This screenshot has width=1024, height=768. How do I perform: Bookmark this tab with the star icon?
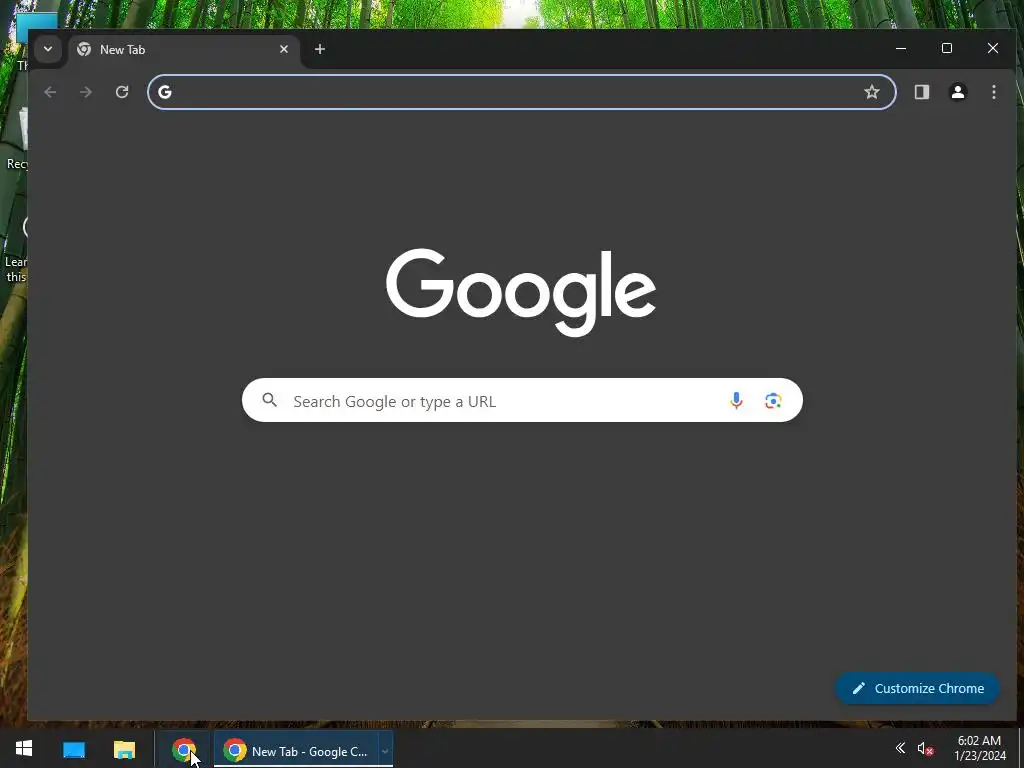click(871, 92)
